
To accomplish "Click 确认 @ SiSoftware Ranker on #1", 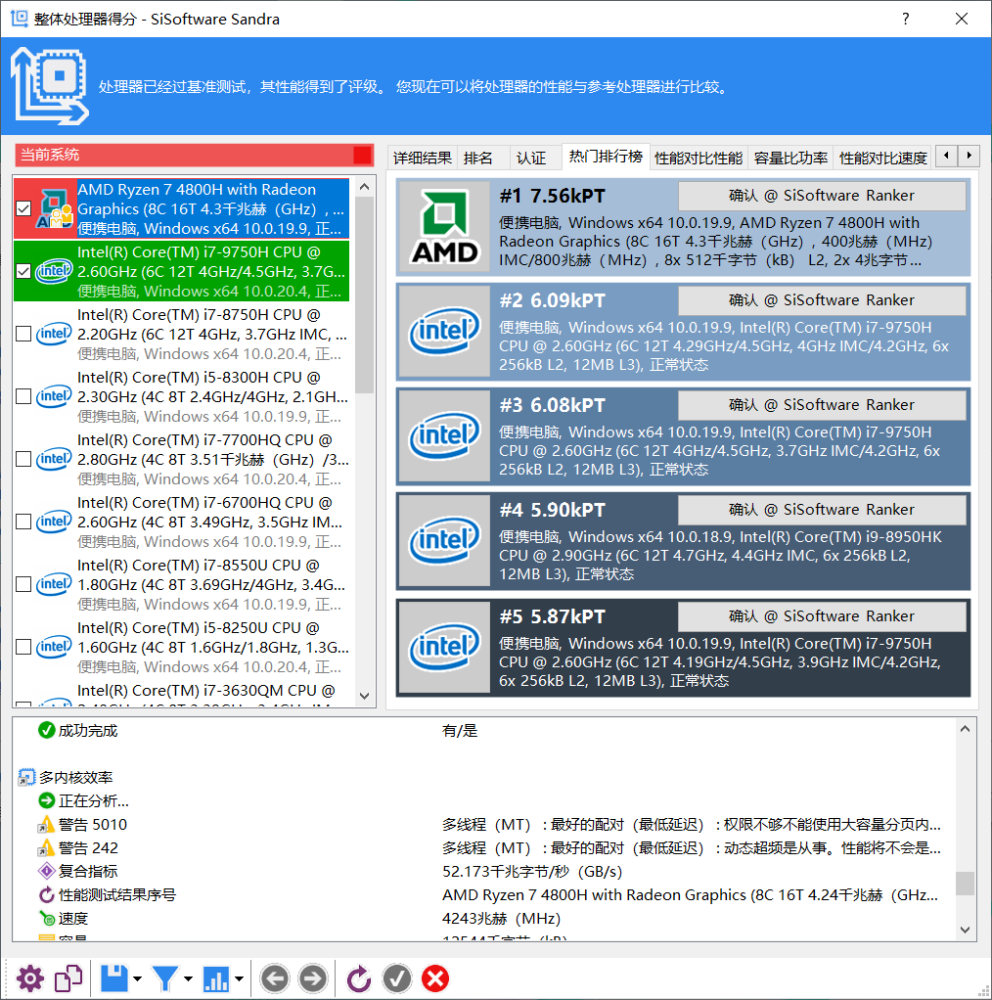I will (x=822, y=196).
